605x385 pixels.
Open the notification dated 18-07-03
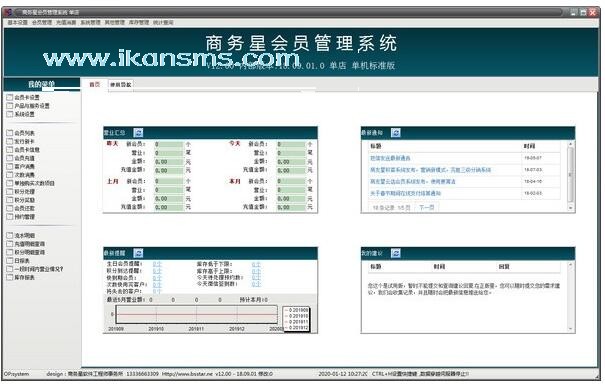click(x=431, y=170)
